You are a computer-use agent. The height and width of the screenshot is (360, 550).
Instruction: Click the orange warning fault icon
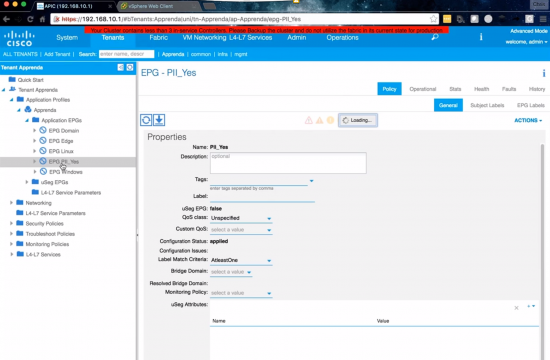tap(320, 120)
